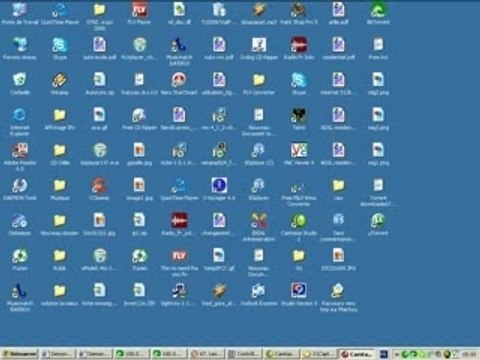Image resolution: width=480 pixels, height=360 pixels.
Task: Open Paint Shop Pro 5 shortcut
Action: 299,10
